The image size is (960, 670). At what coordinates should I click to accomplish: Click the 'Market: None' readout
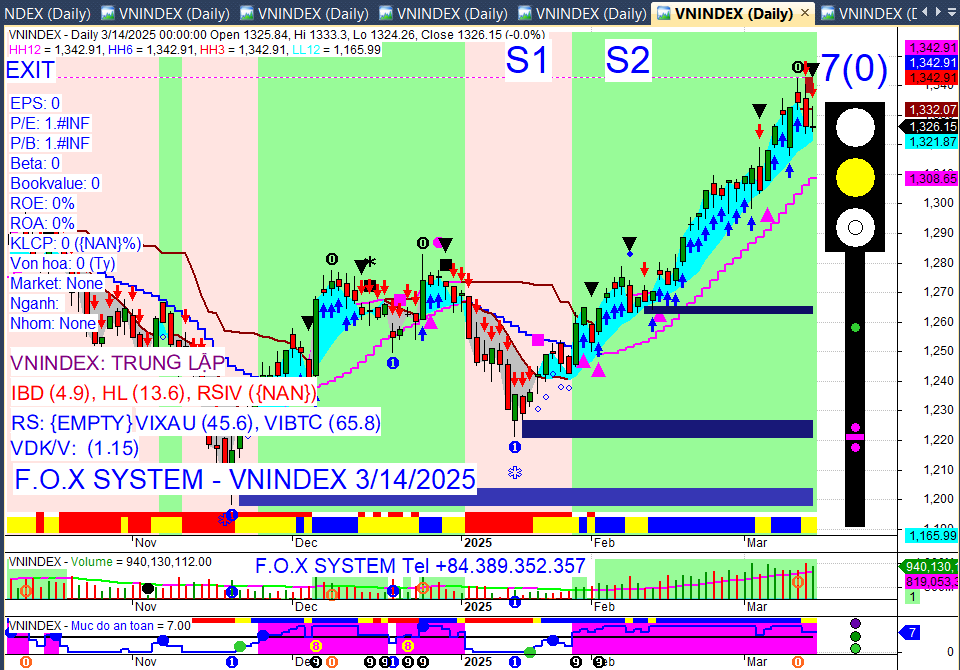point(56,283)
